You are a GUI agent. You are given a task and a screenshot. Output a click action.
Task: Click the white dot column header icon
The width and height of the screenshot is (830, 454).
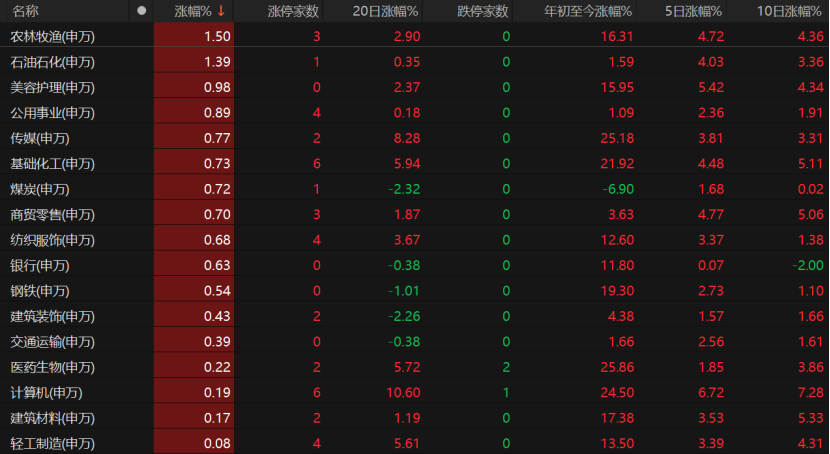[x=141, y=11]
